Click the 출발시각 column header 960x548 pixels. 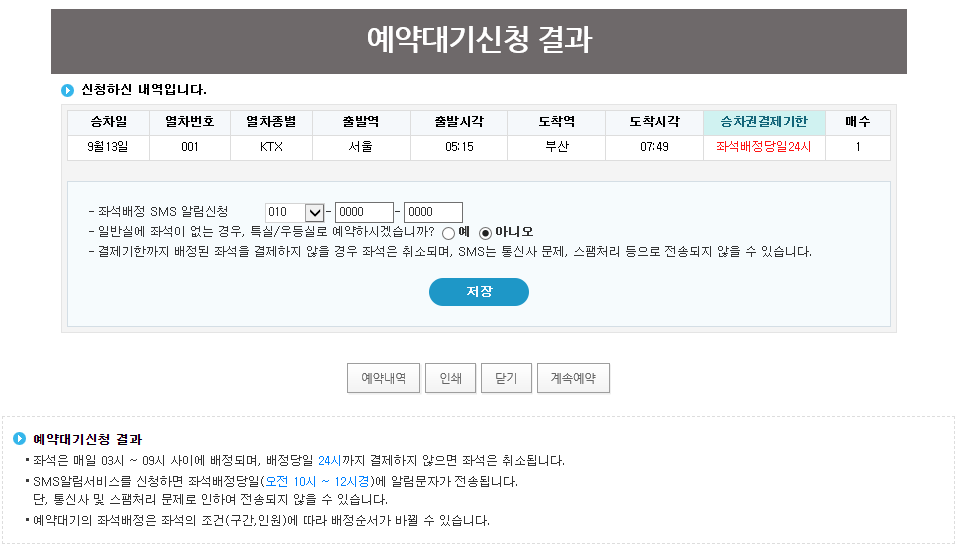[x=459, y=122]
